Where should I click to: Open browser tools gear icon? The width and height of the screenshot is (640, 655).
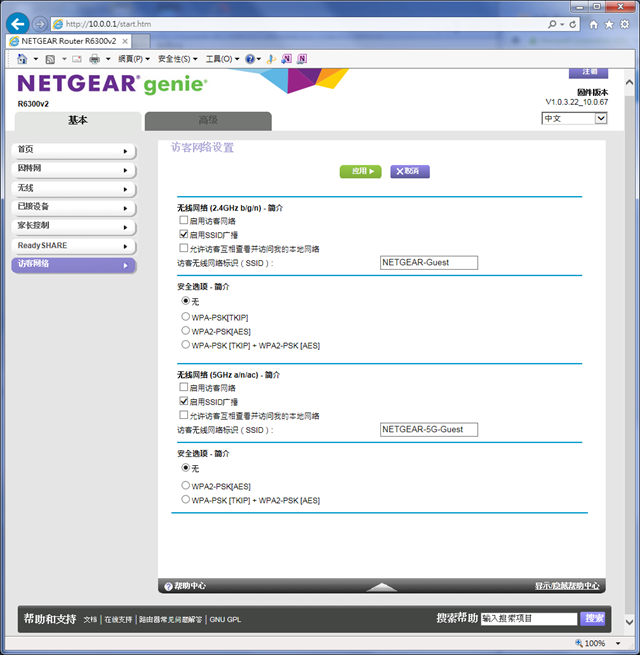pyautogui.click(x=625, y=24)
